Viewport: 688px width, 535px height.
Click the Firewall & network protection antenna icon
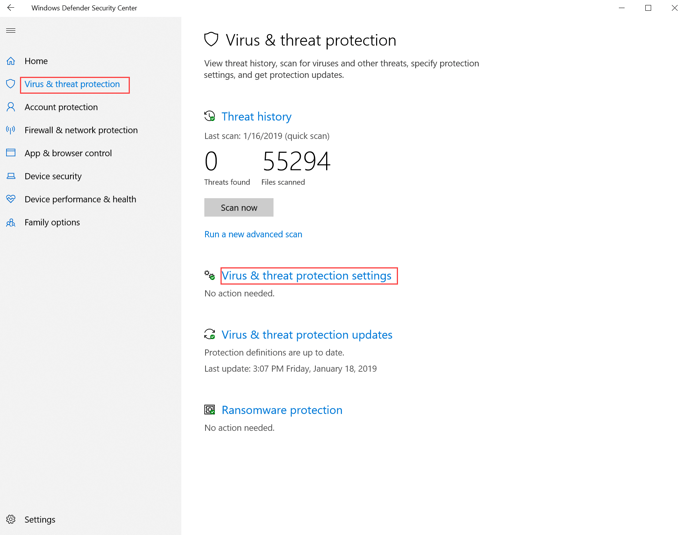11,130
